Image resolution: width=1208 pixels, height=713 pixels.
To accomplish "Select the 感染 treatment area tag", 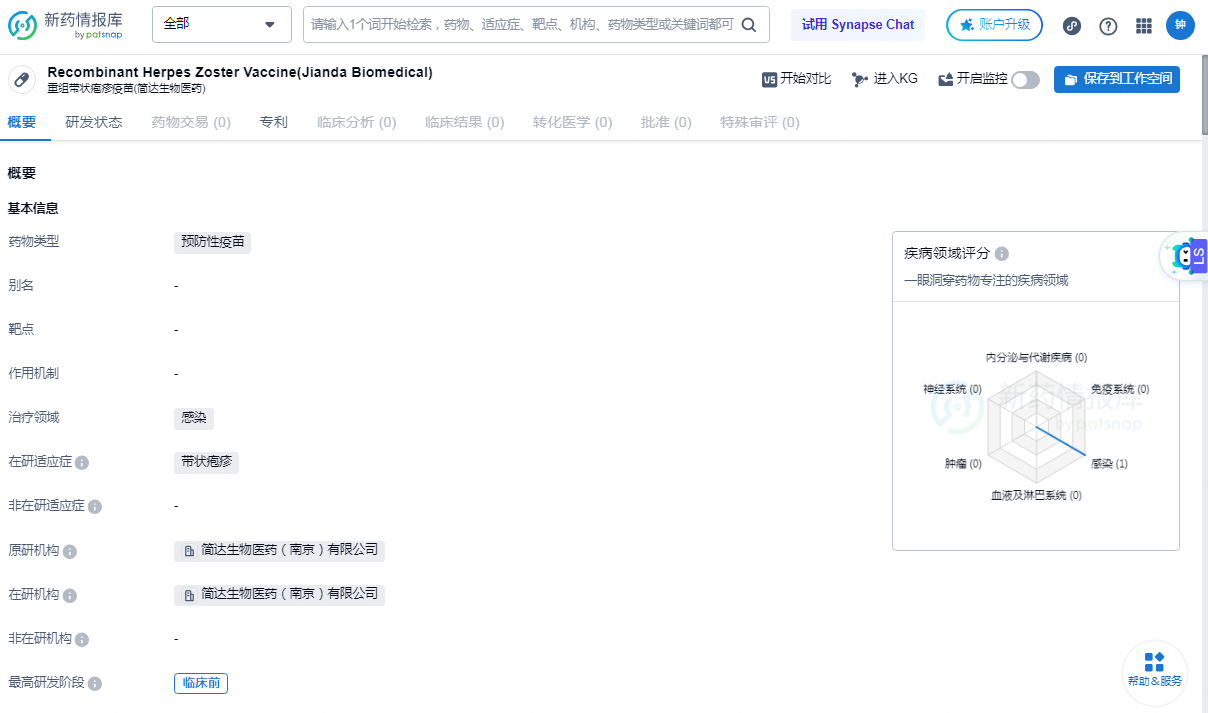I will click(193, 418).
